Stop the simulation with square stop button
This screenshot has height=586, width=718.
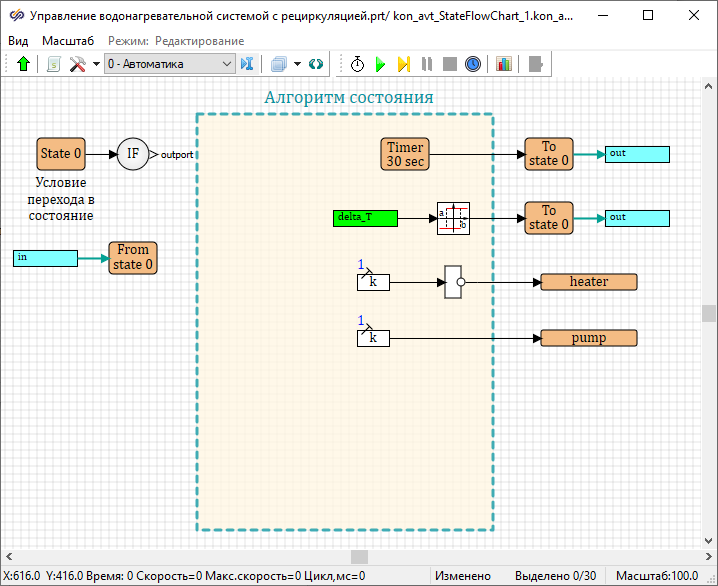pyautogui.click(x=449, y=64)
